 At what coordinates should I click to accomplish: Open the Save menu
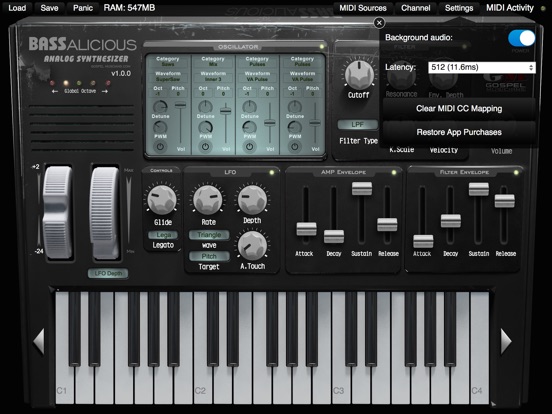(49, 8)
